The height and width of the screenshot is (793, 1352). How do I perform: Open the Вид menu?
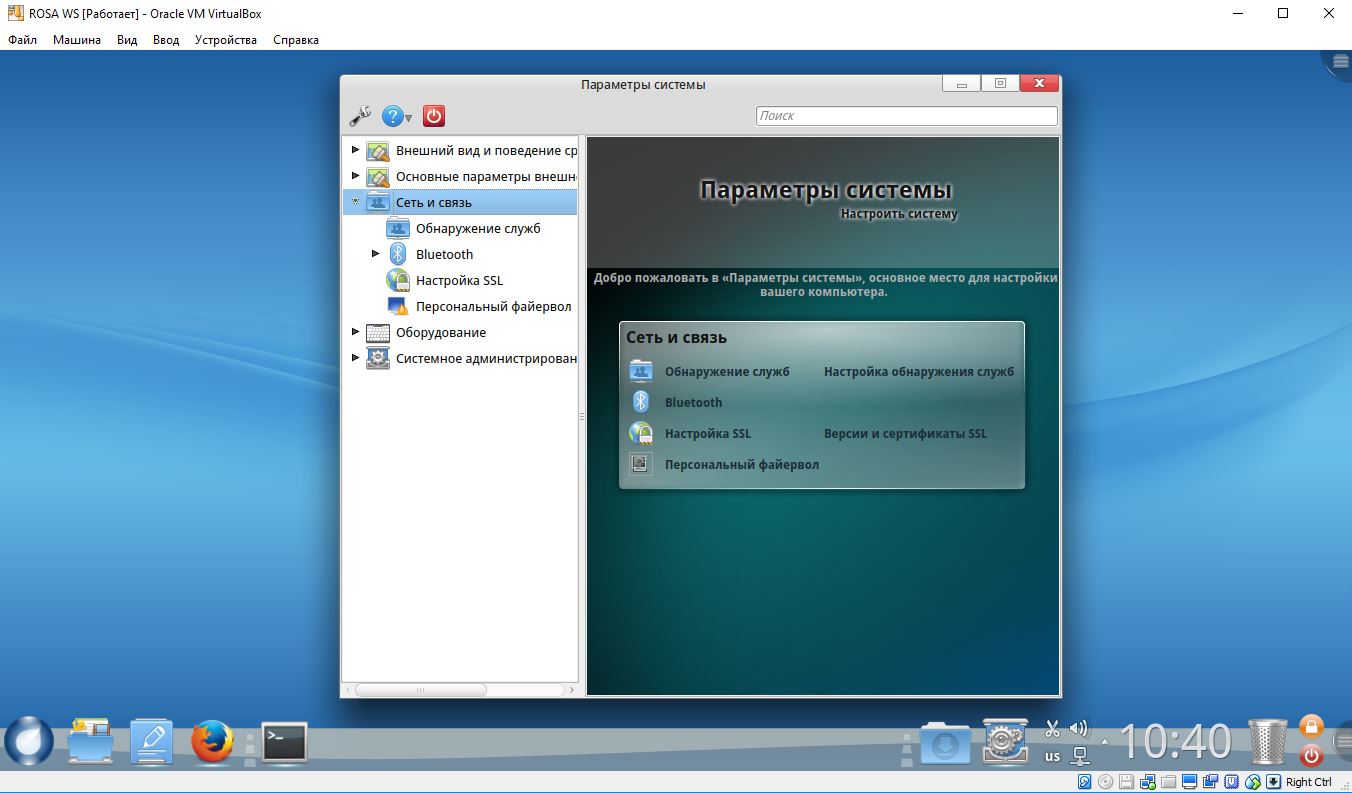(127, 40)
